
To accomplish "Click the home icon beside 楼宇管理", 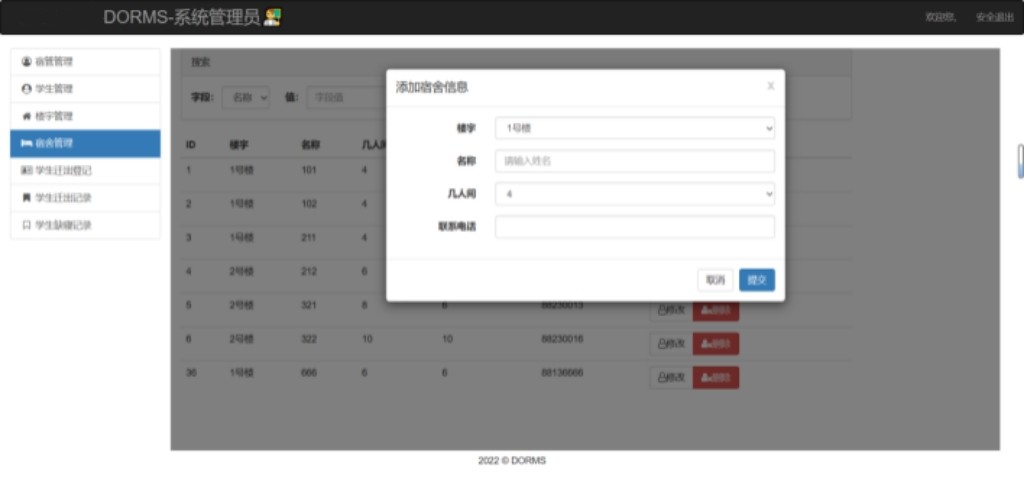I will click(x=27, y=116).
